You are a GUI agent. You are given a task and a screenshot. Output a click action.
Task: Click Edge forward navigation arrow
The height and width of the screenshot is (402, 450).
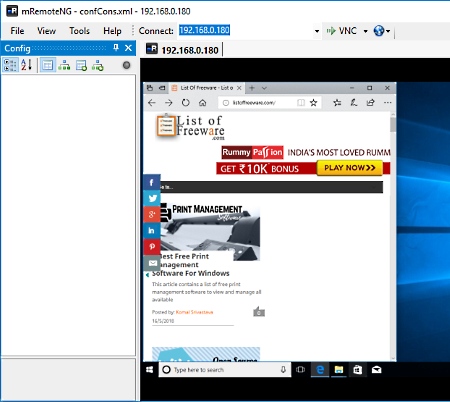point(169,103)
